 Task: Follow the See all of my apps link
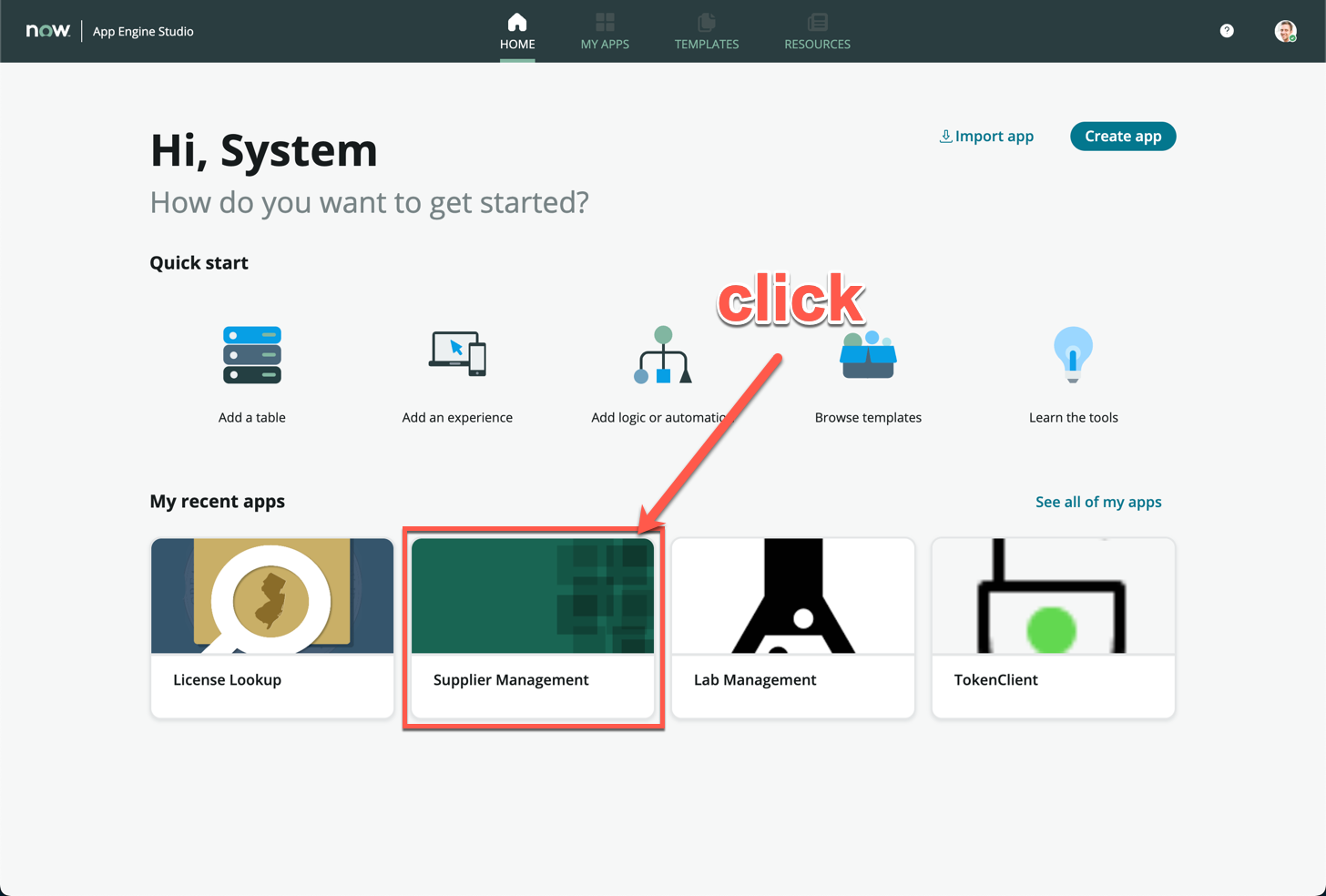point(1098,502)
